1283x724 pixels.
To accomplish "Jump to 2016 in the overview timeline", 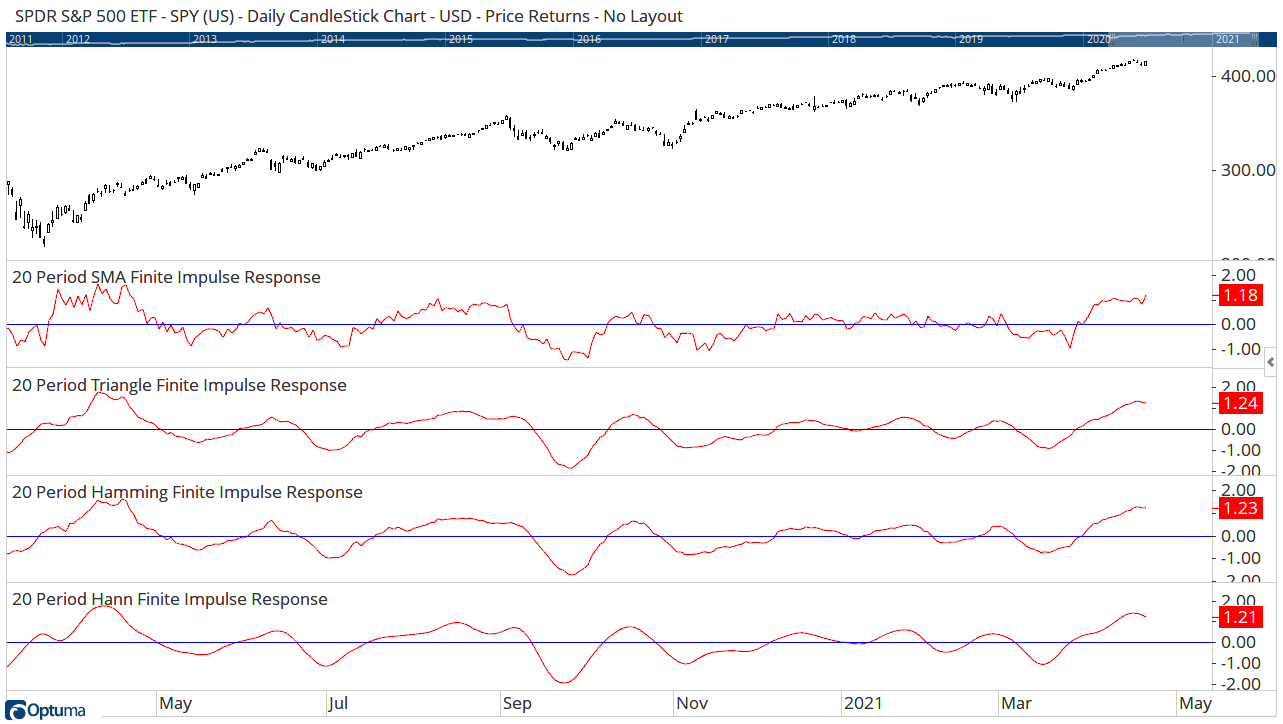I will point(589,39).
